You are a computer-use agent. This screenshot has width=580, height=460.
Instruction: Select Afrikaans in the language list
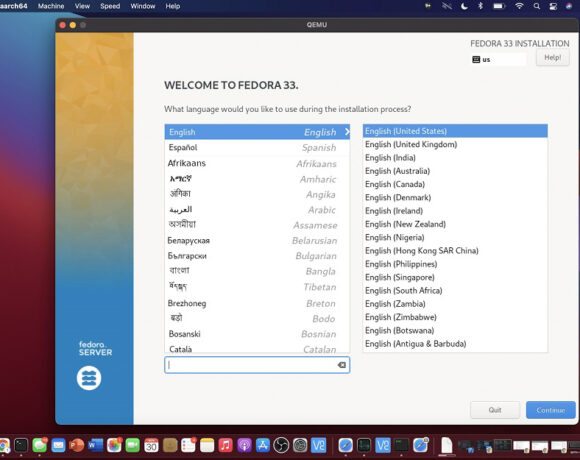point(257,163)
